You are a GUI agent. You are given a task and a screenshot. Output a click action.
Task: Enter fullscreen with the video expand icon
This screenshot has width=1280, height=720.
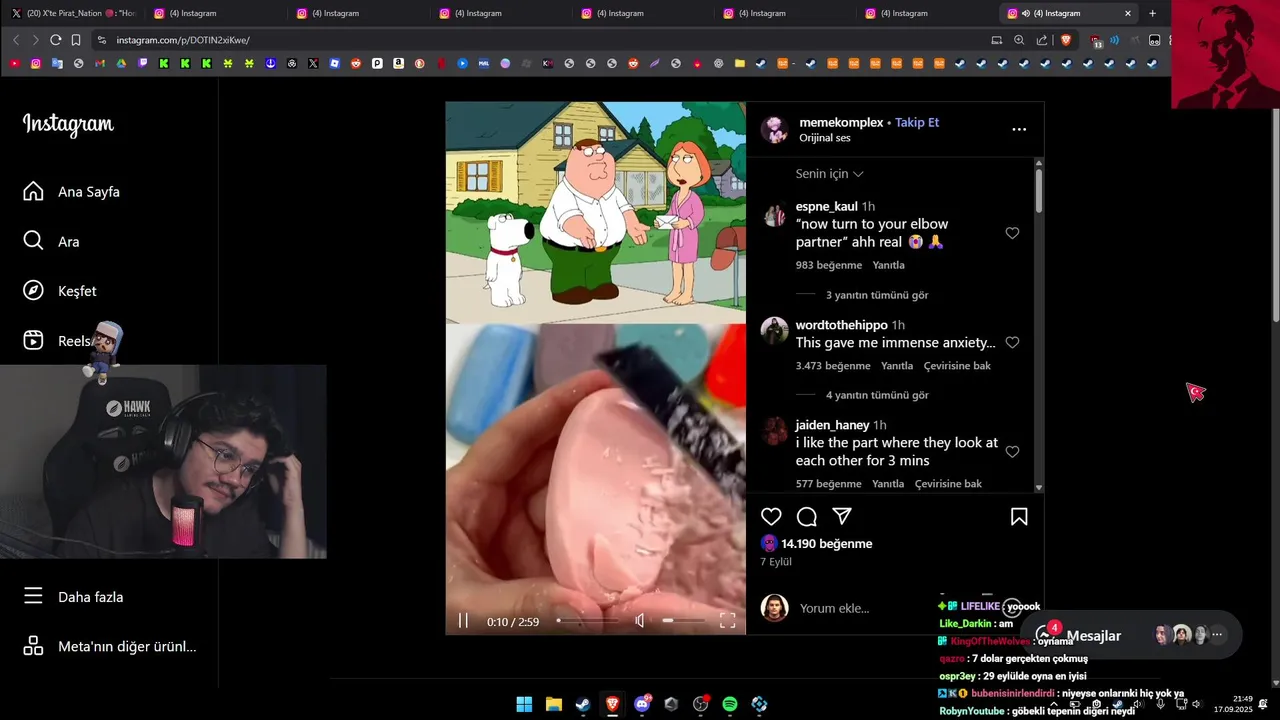[x=727, y=621]
